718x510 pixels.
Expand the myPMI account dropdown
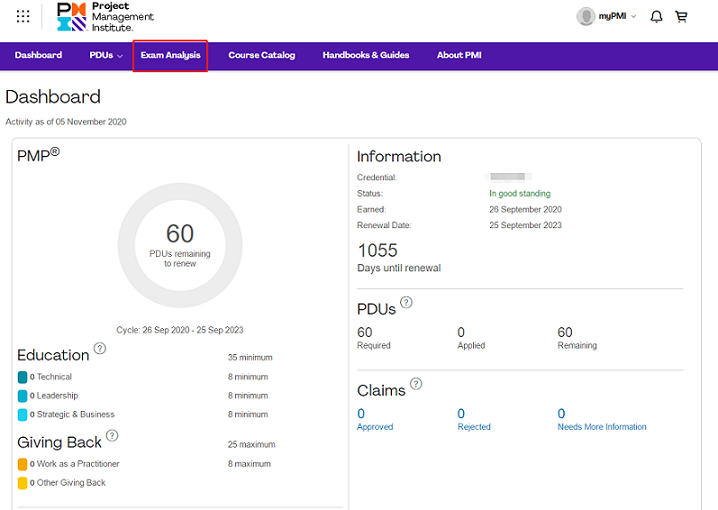tap(634, 16)
